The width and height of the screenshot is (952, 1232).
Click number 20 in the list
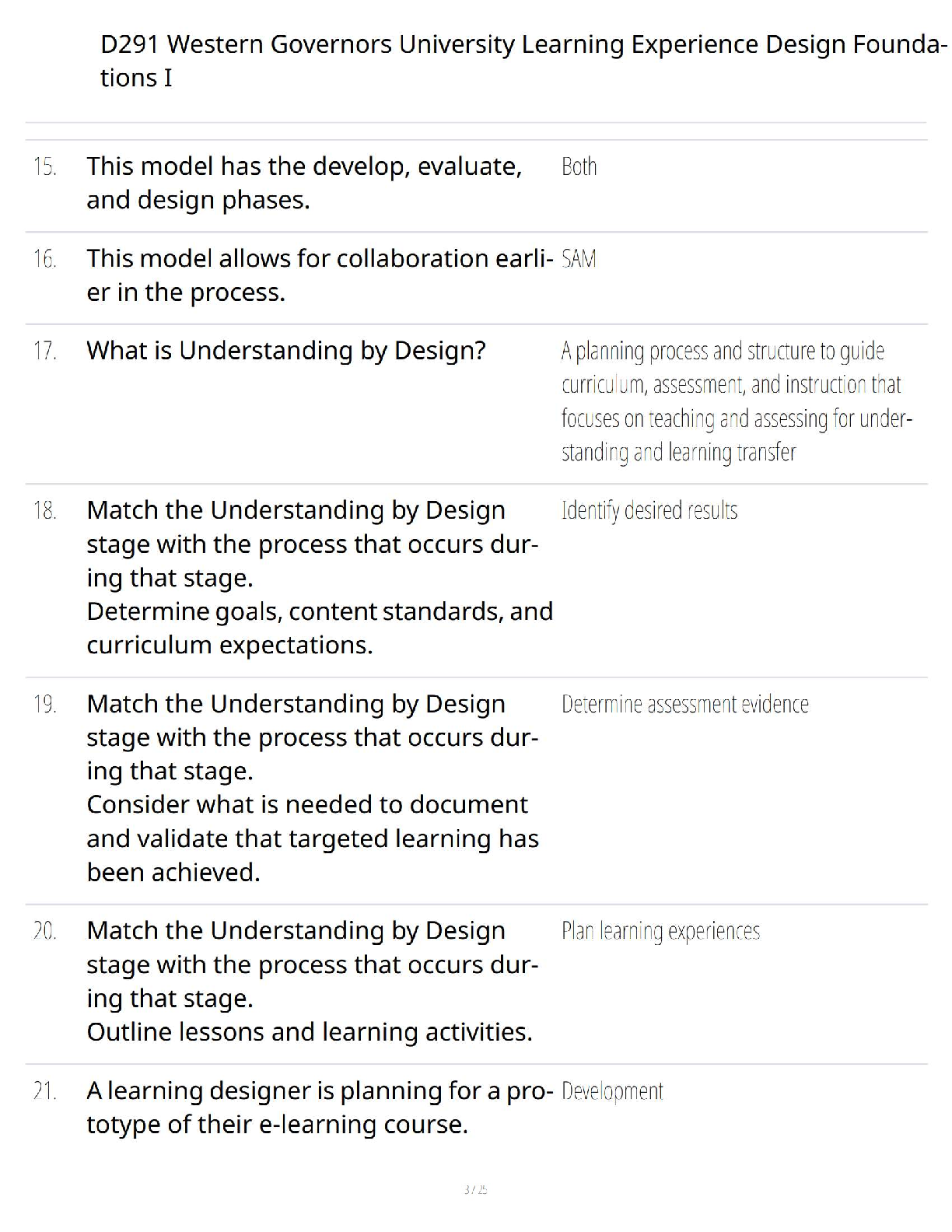pos(44,931)
